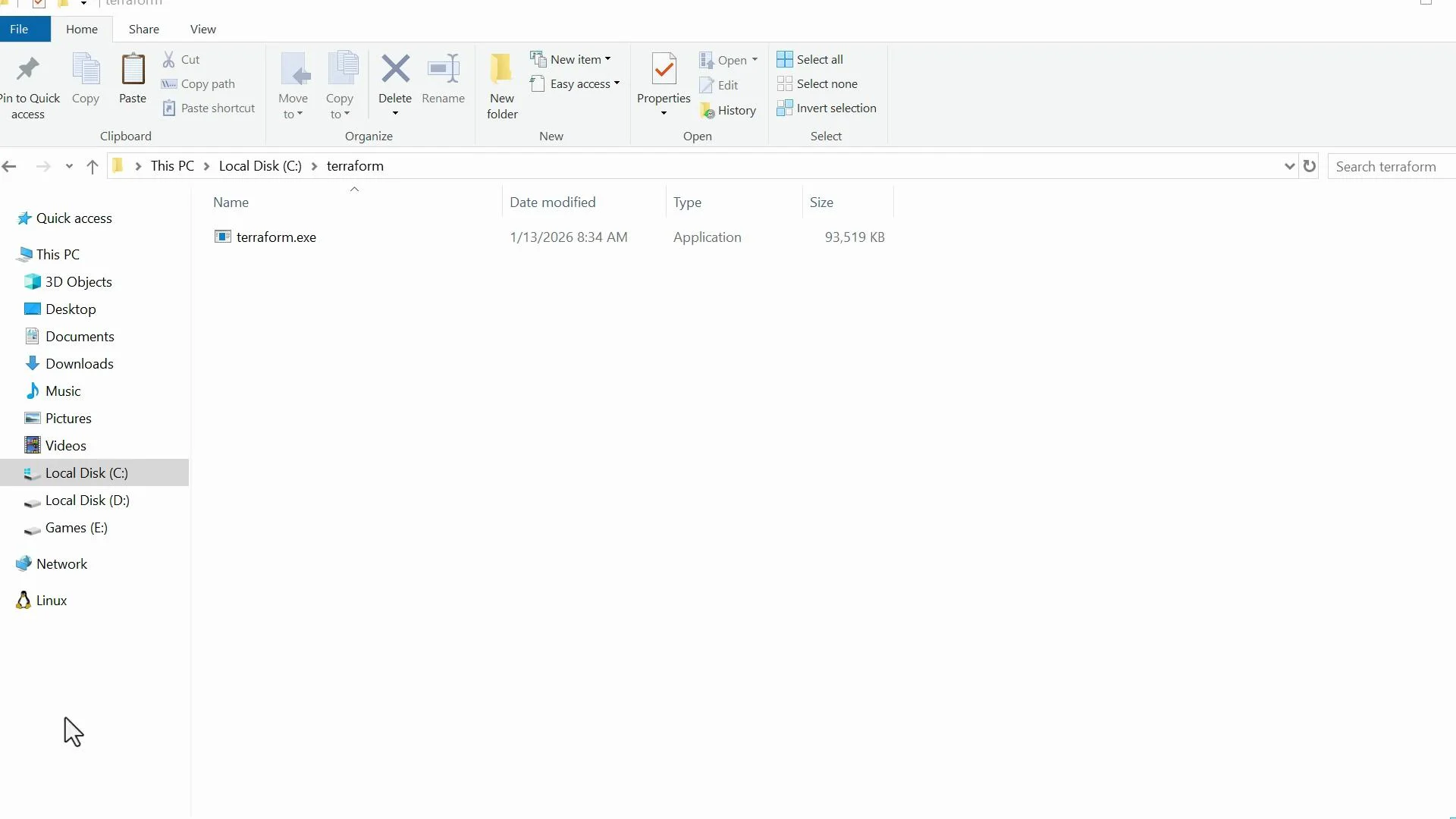Click Paste shortcut option

209,108
